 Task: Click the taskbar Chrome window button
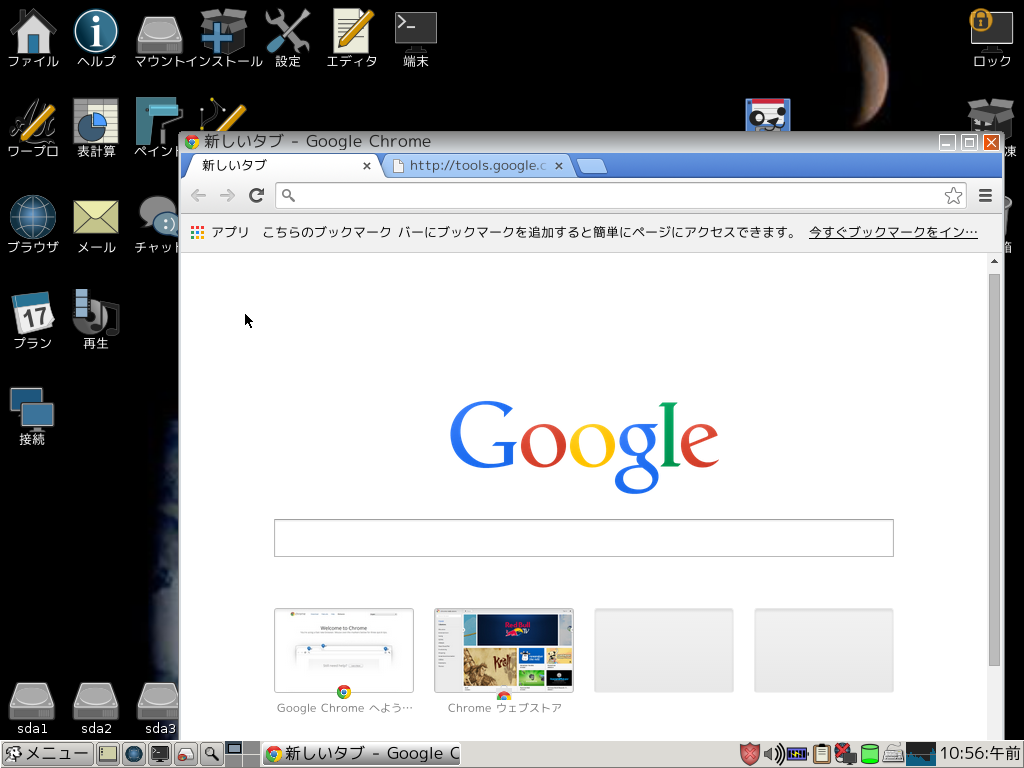(x=362, y=754)
